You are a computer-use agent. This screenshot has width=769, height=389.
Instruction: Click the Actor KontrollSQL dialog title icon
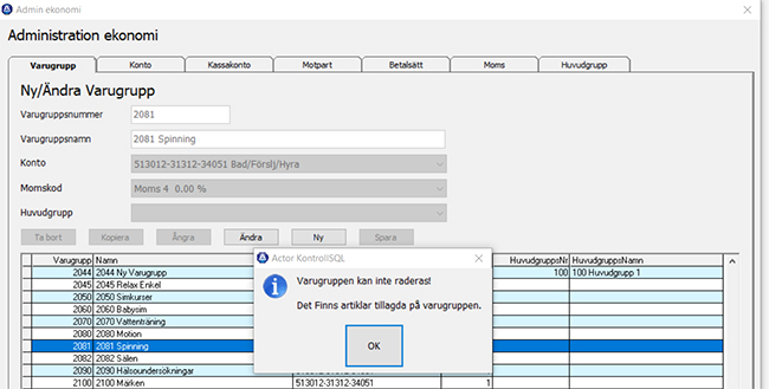(263, 259)
